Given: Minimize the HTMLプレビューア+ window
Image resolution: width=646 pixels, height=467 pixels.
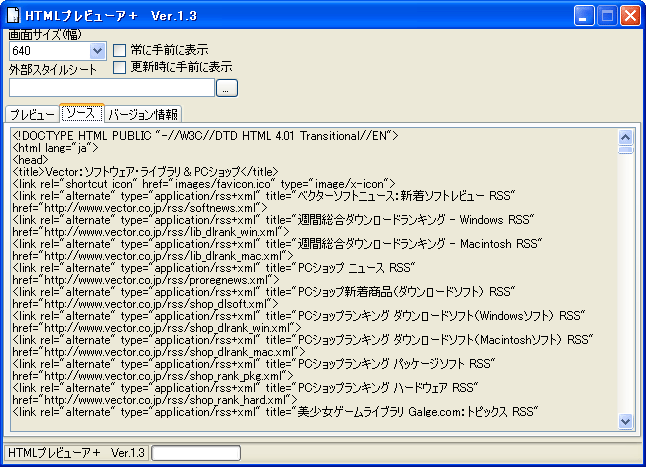Looking at the screenshot, I should point(584,16).
